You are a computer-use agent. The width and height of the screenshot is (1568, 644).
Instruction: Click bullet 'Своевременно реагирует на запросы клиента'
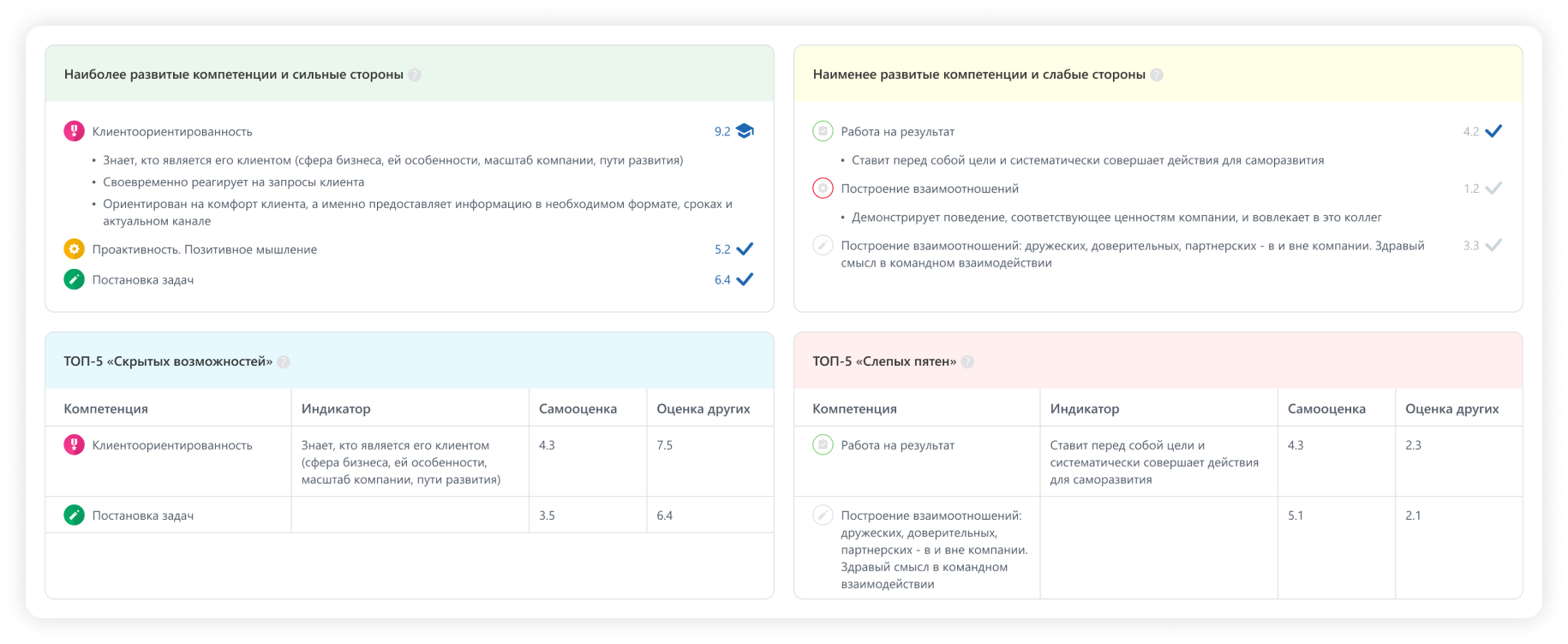click(234, 182)
